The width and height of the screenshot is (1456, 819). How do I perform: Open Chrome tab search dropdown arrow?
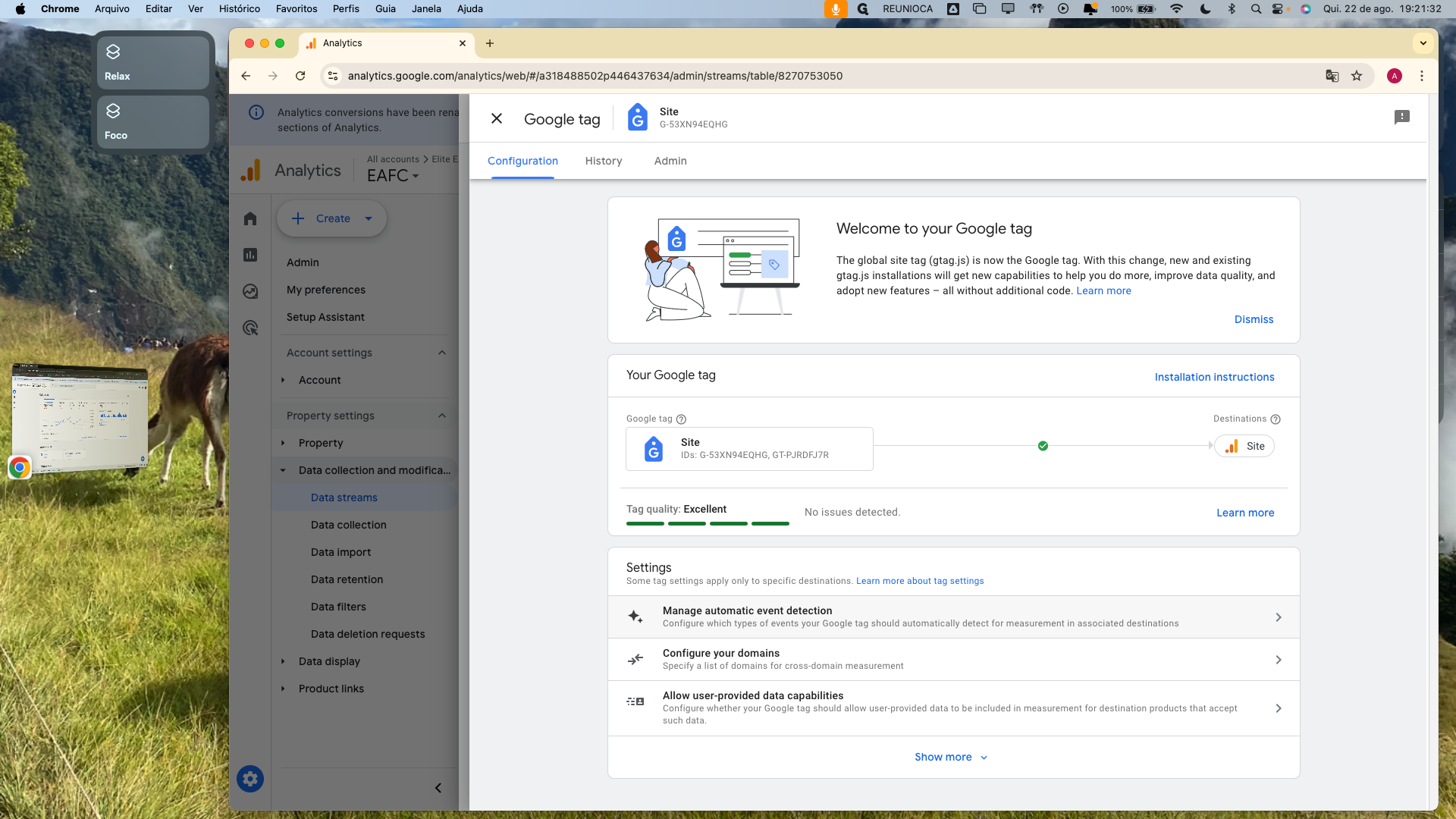point(1423,43)
